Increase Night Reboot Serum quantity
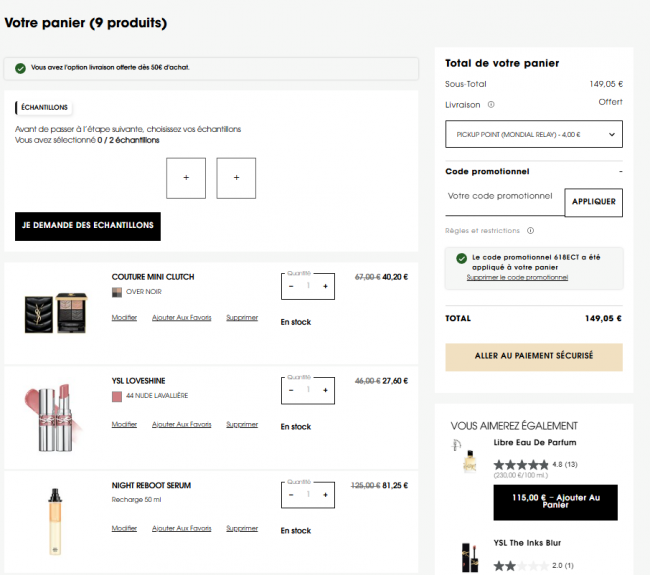The height and width of the screenshot is (575, 650). click(325, 495)
